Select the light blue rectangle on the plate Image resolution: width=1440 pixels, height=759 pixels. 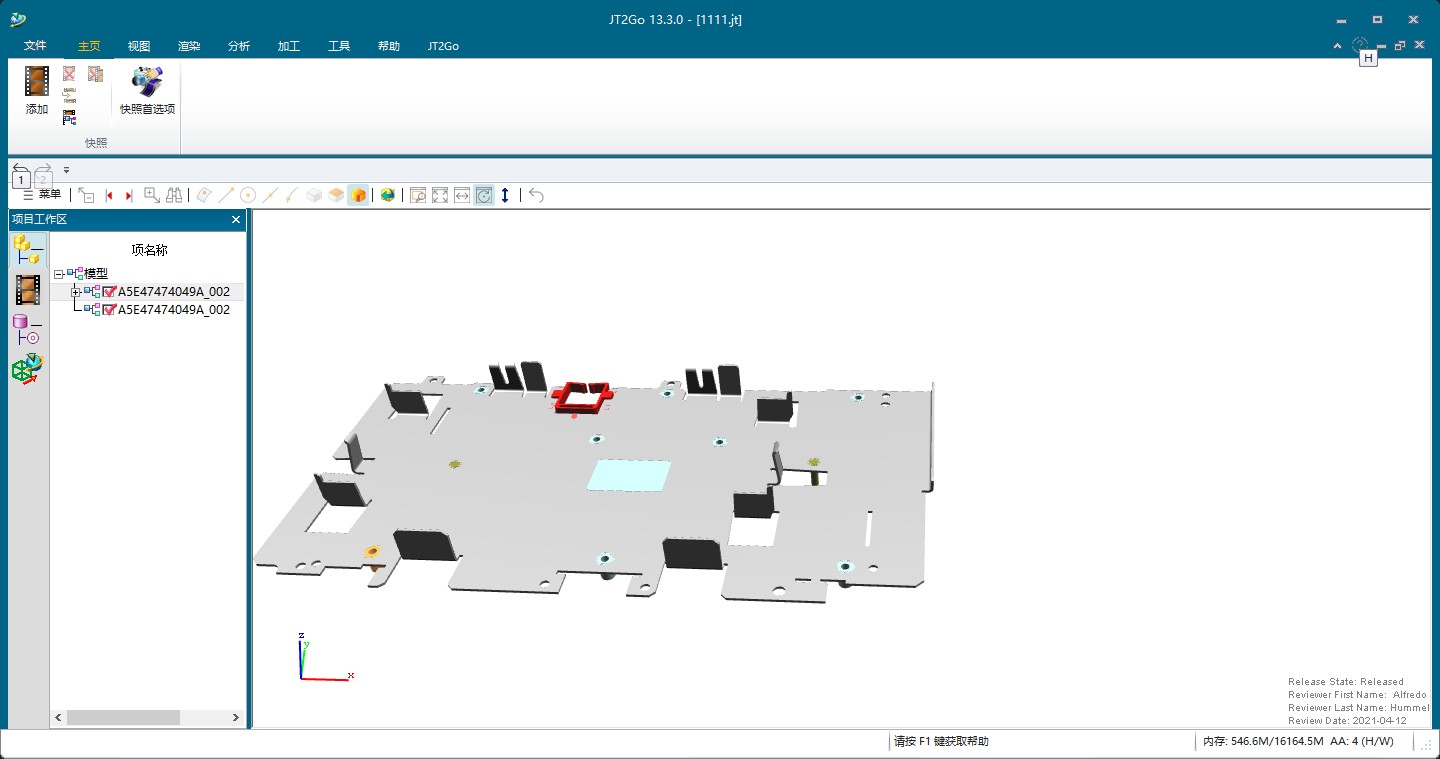629,475
